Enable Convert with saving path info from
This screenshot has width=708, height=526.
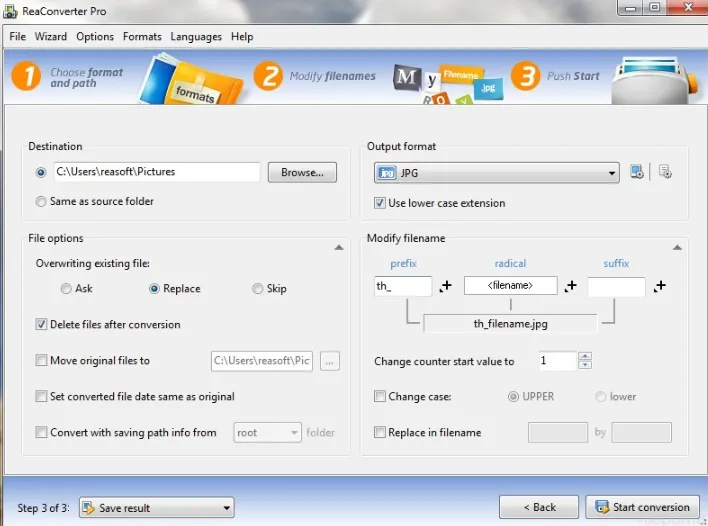pyautogui.click(x=41, y=433)
